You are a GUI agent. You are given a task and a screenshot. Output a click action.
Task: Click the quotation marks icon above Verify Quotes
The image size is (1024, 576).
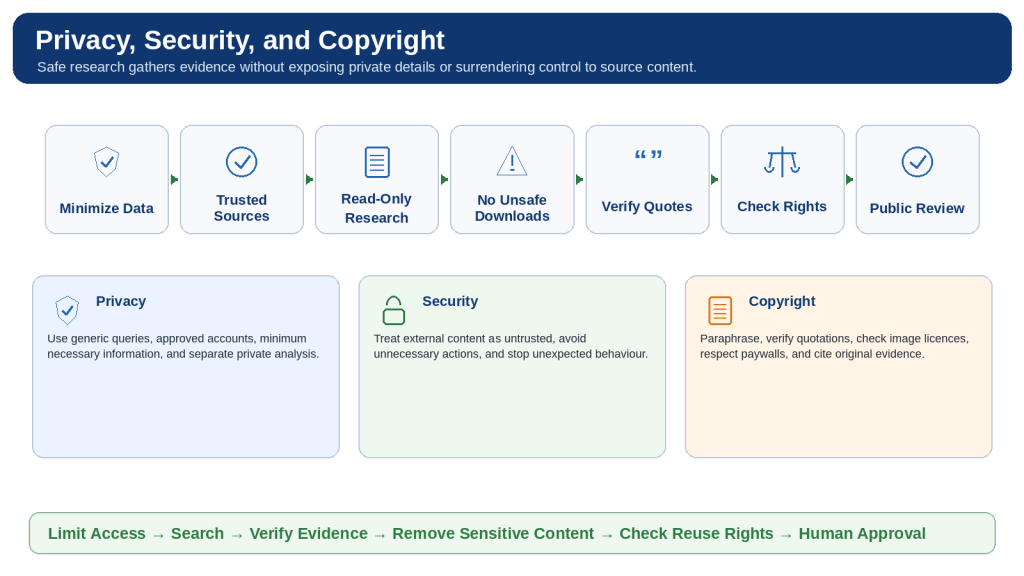pos(648,155)
